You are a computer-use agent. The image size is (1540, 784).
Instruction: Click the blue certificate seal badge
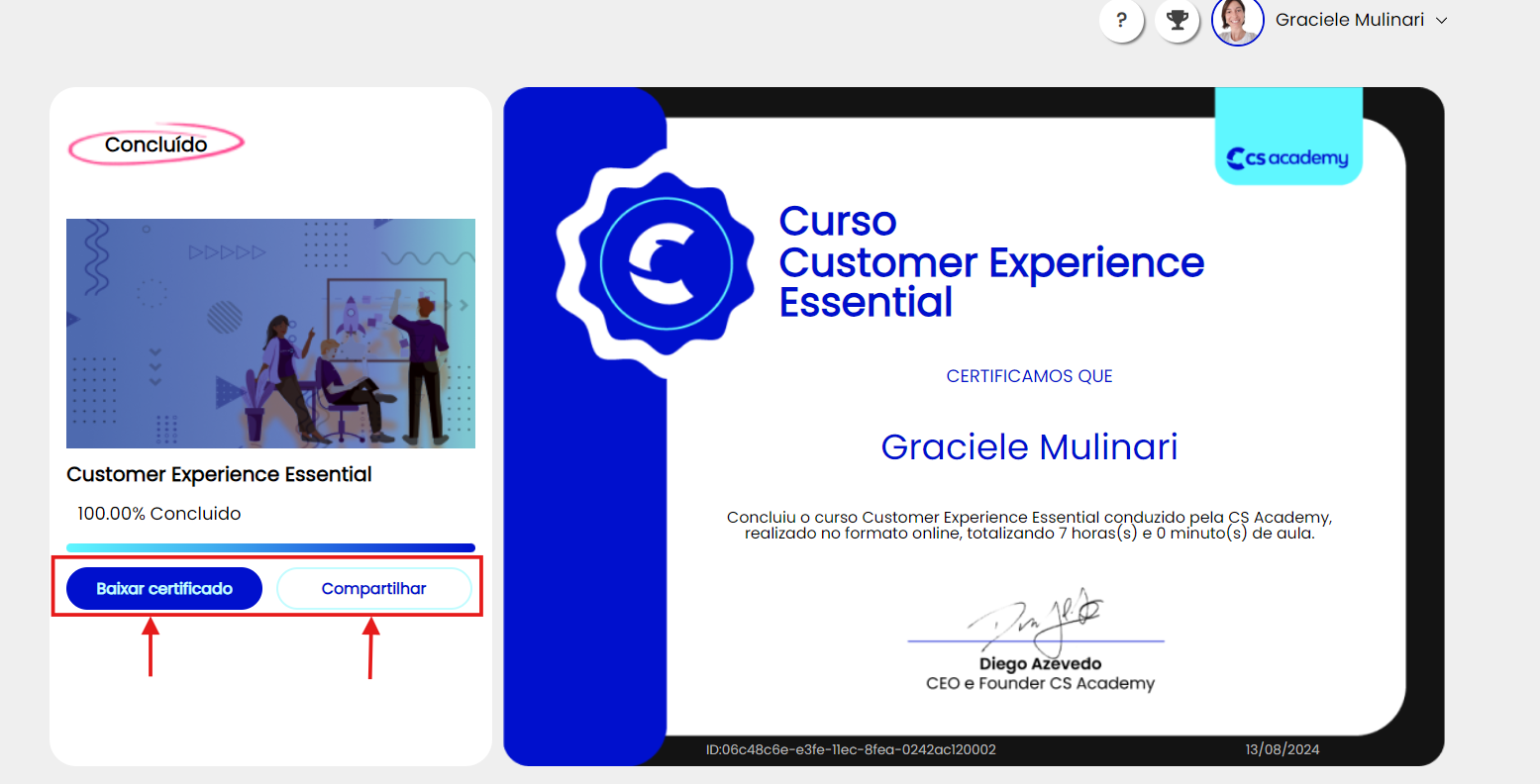[x=666, y=264]
